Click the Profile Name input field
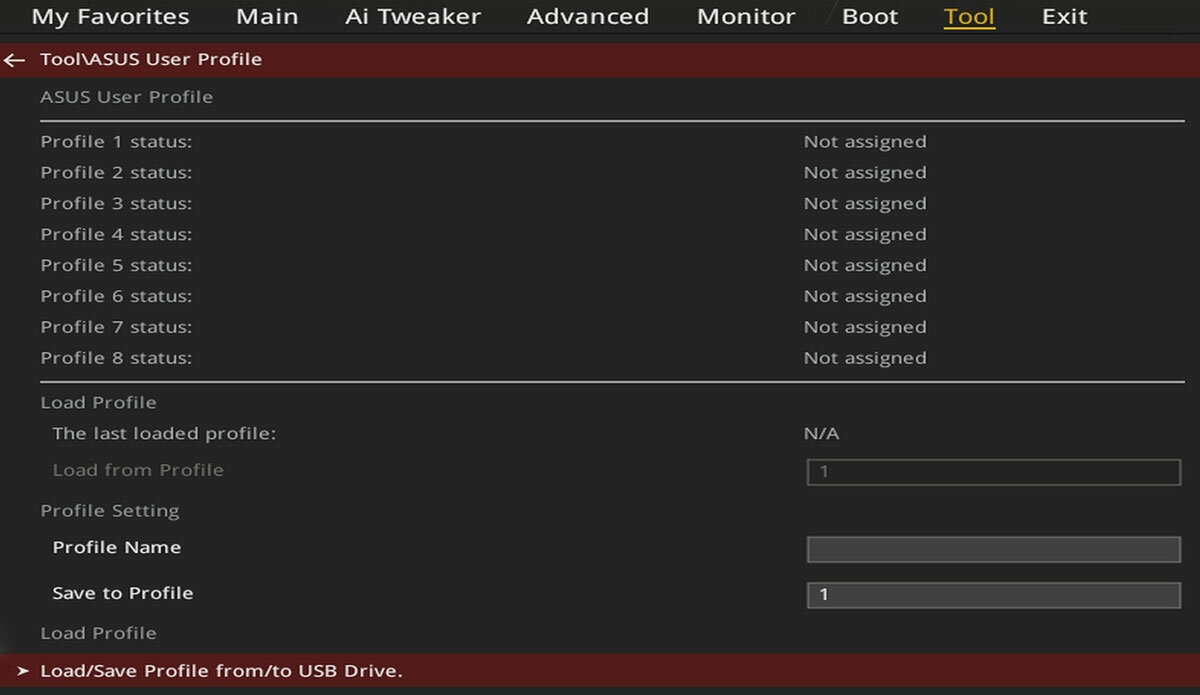The width and height of the screenshot is (1200, 695). coord(994,549)
